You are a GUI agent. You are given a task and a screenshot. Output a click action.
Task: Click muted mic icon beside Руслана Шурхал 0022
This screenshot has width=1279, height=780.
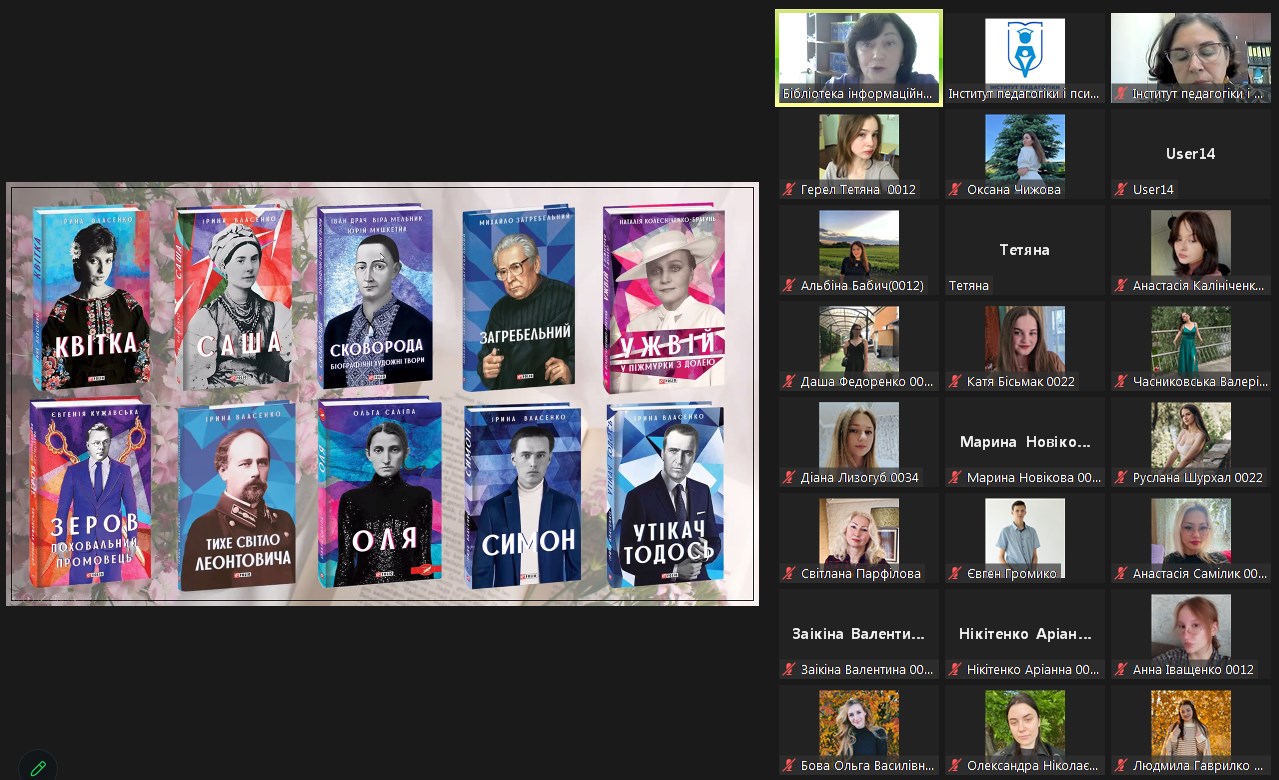tap(1122, 478)
